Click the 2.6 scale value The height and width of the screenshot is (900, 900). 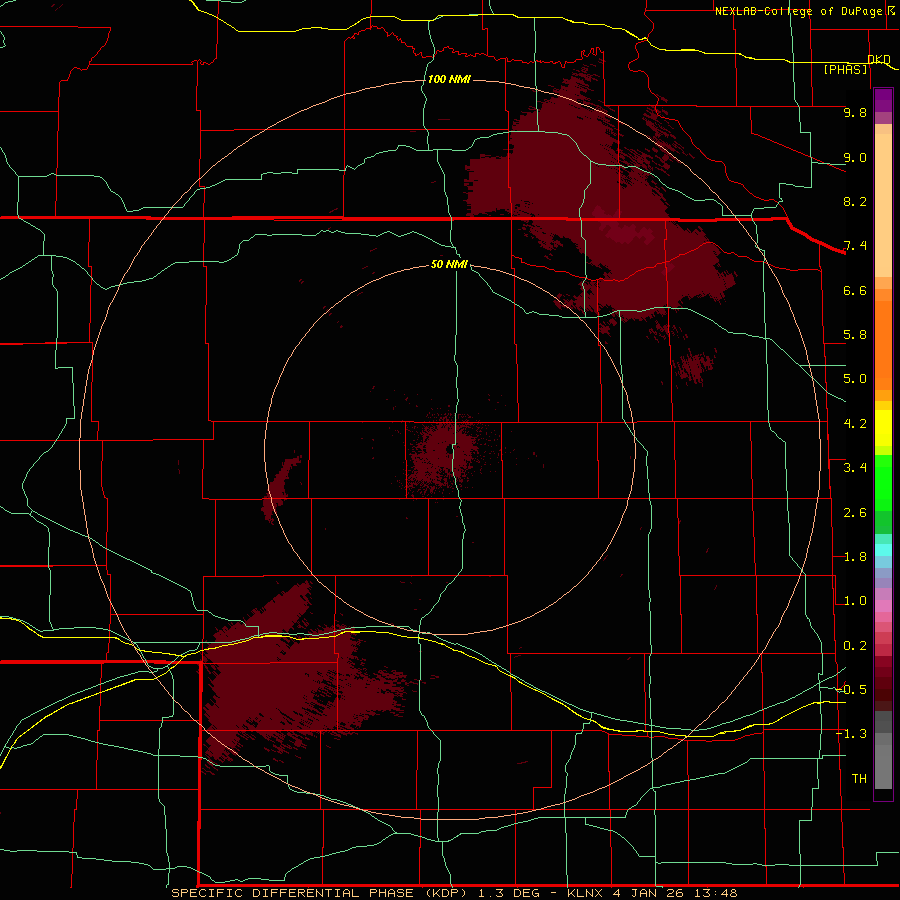pyautogui.click(x=855, y=513)
